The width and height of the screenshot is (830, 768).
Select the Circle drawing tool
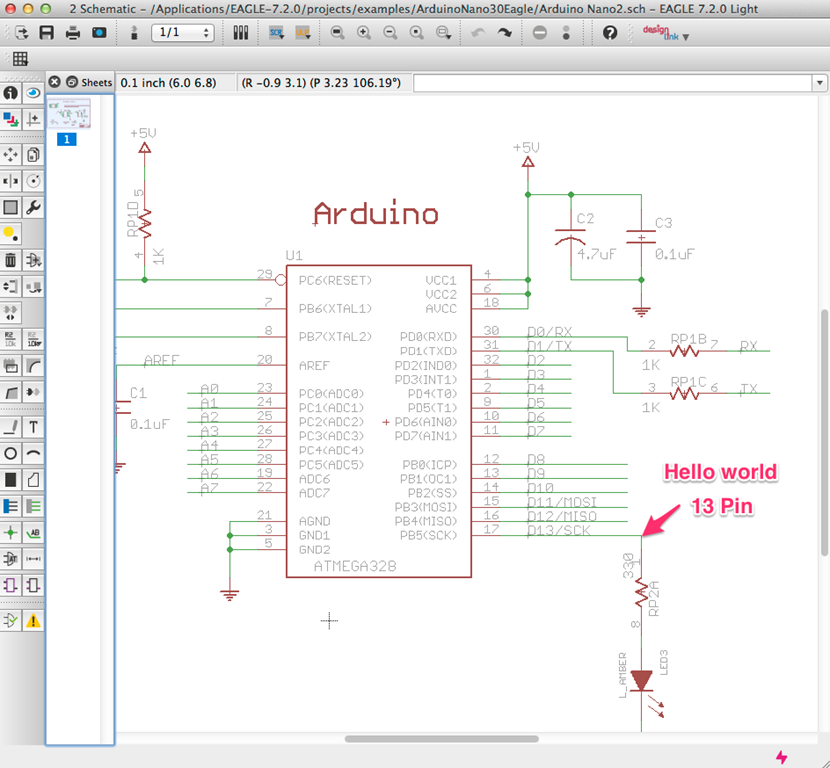[x=11, y=453]
